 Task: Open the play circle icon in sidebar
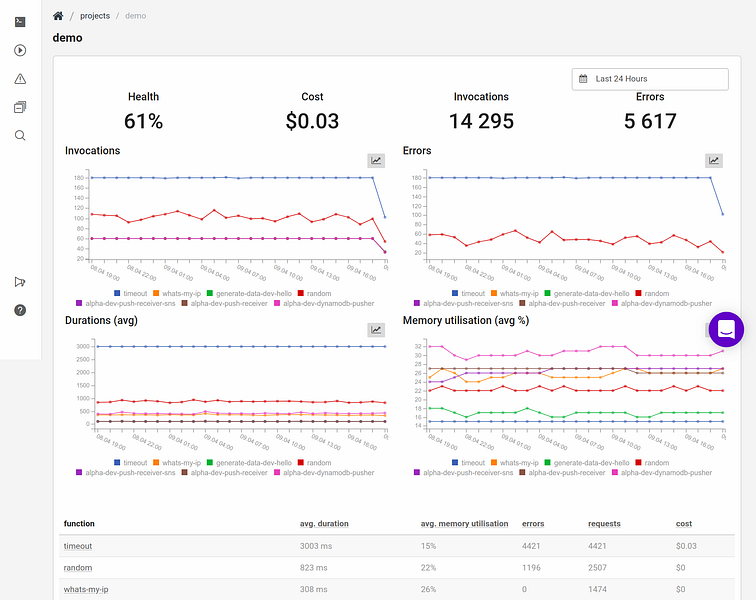pyautogui.click(x=20, y=50)
